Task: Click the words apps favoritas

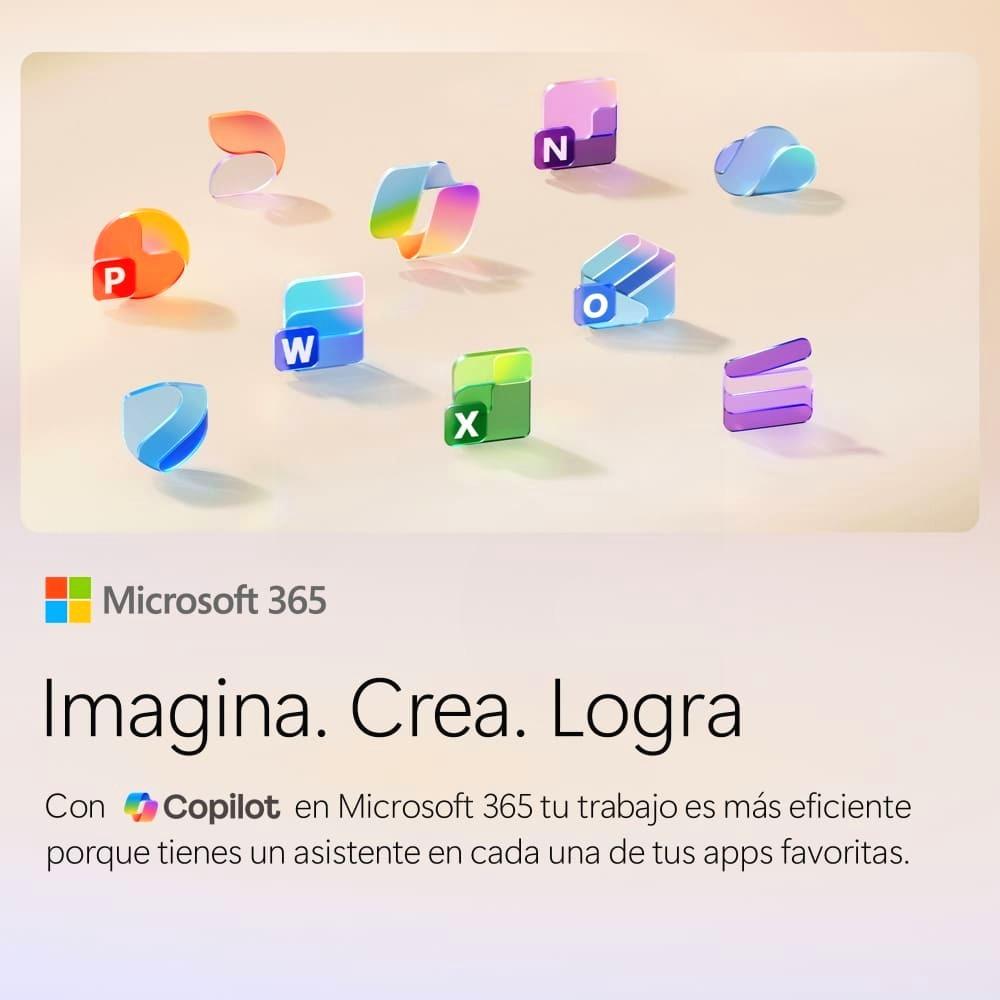Action: pyautogui.click(x=806, y=853)
